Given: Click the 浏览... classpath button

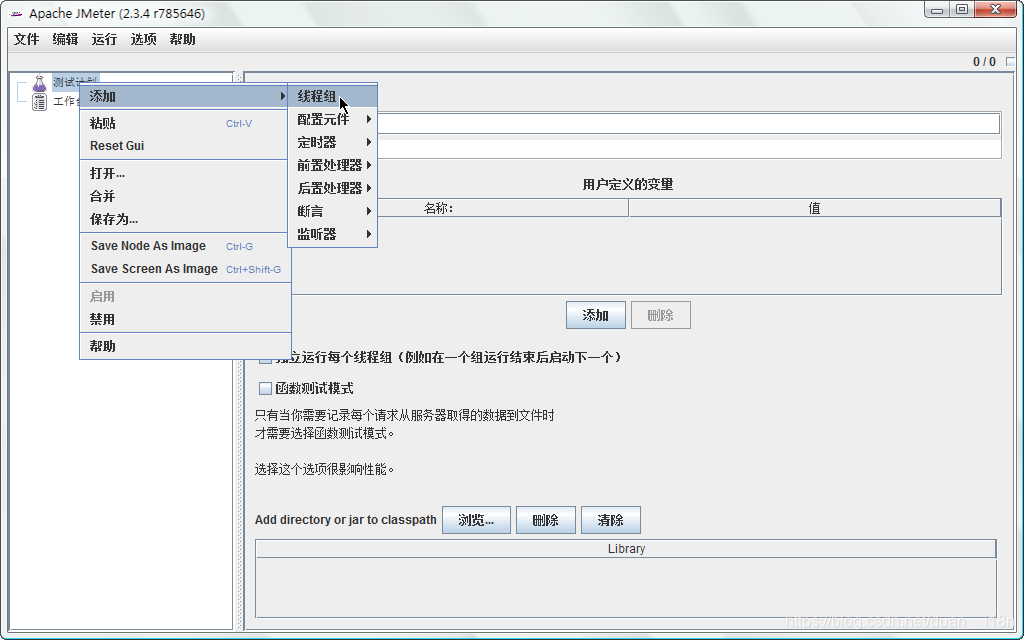Looking at the screenshot, I should 476,520.
